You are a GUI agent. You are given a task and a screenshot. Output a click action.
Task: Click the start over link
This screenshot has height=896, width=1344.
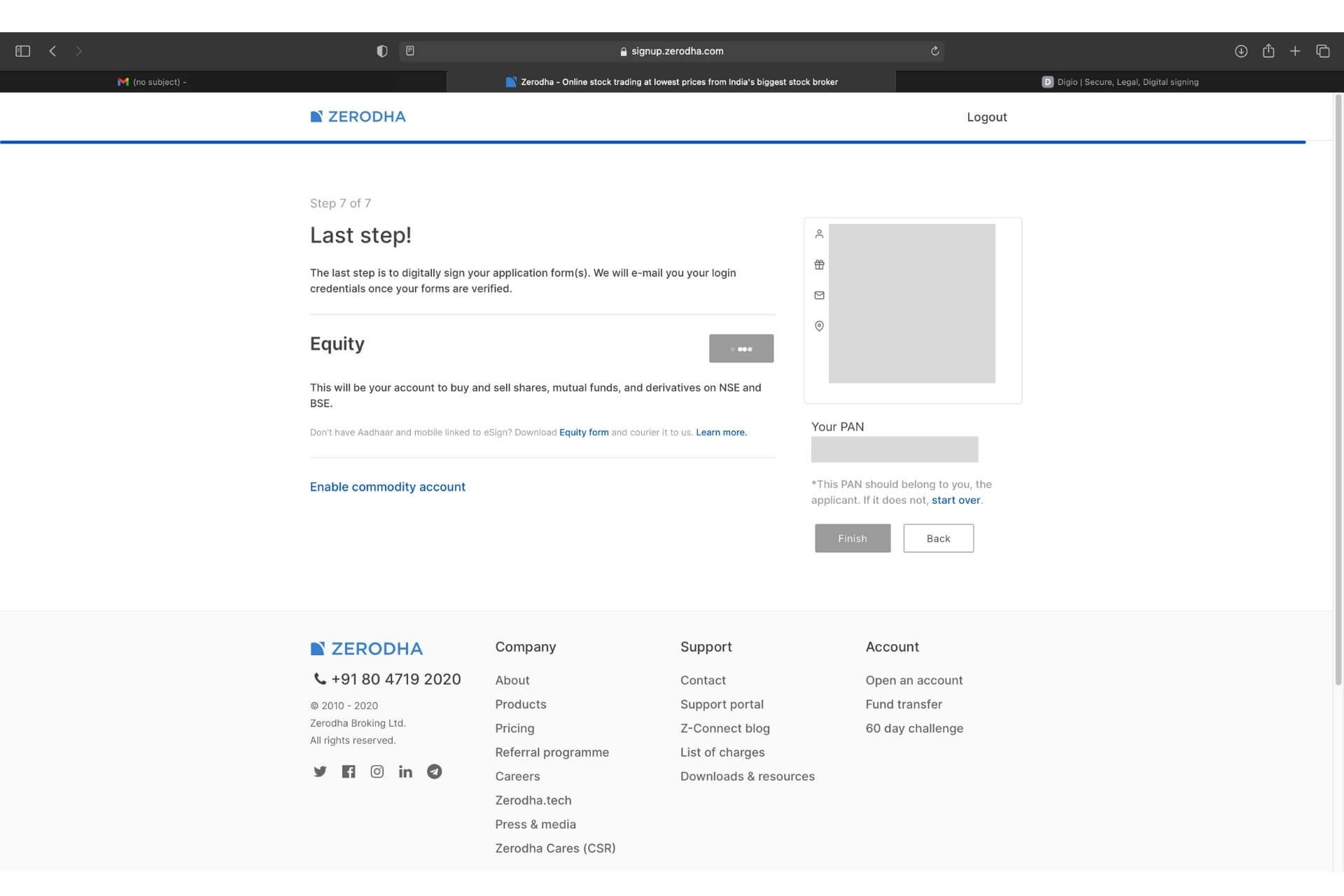click(955, 500)
